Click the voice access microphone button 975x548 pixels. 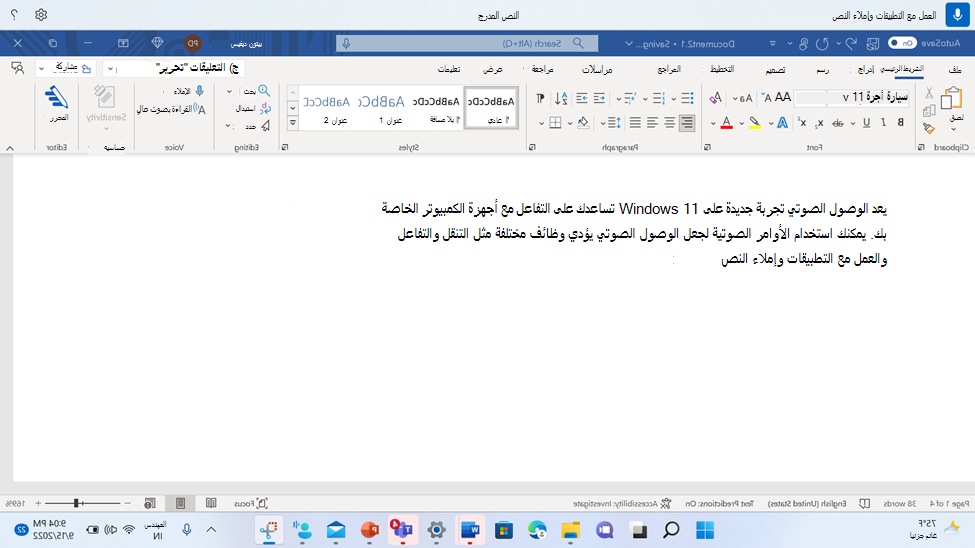[958, 14]
